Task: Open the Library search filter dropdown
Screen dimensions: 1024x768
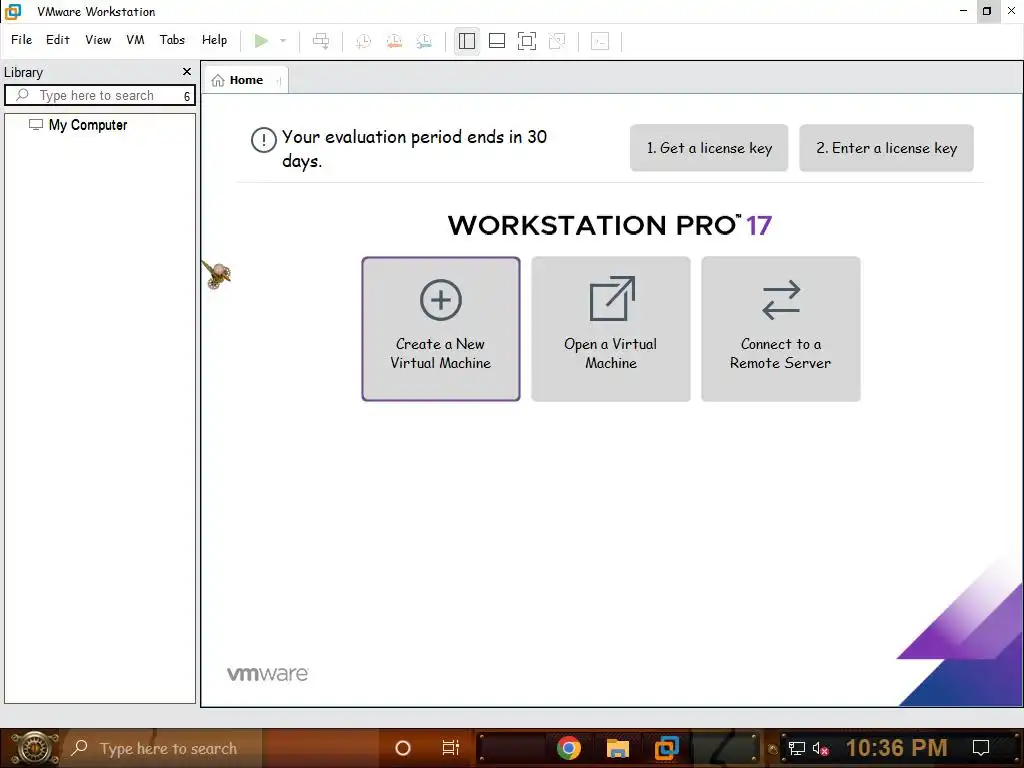Action: (x=187, y=96)
